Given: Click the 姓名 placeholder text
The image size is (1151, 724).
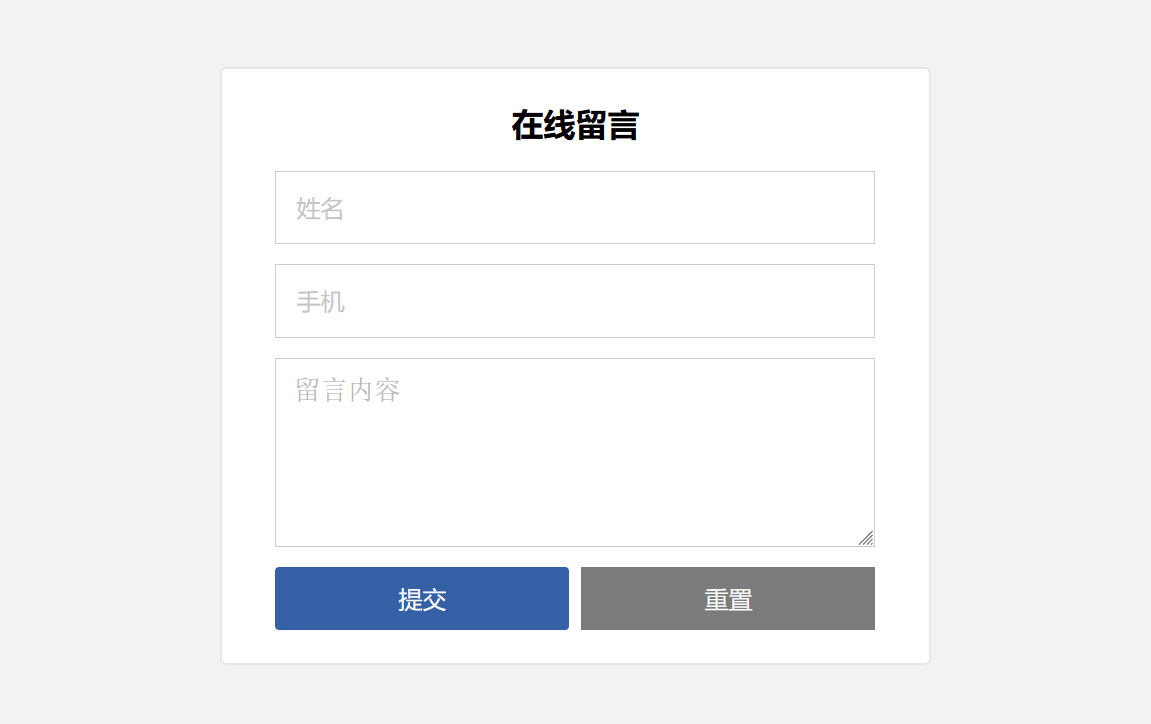Looking at the screenshot, I should 320,209.
